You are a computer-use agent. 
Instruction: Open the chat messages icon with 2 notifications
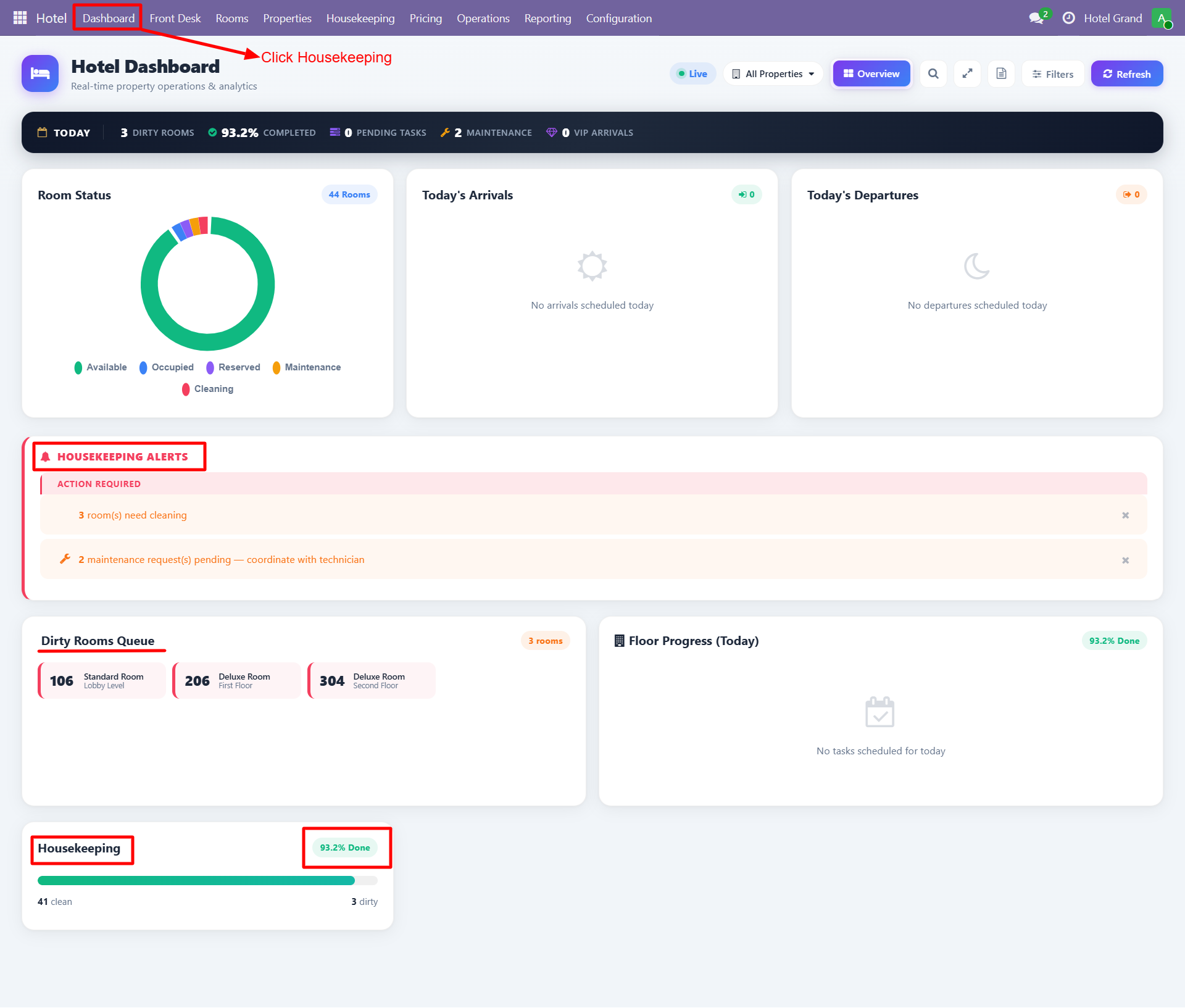1037,18
